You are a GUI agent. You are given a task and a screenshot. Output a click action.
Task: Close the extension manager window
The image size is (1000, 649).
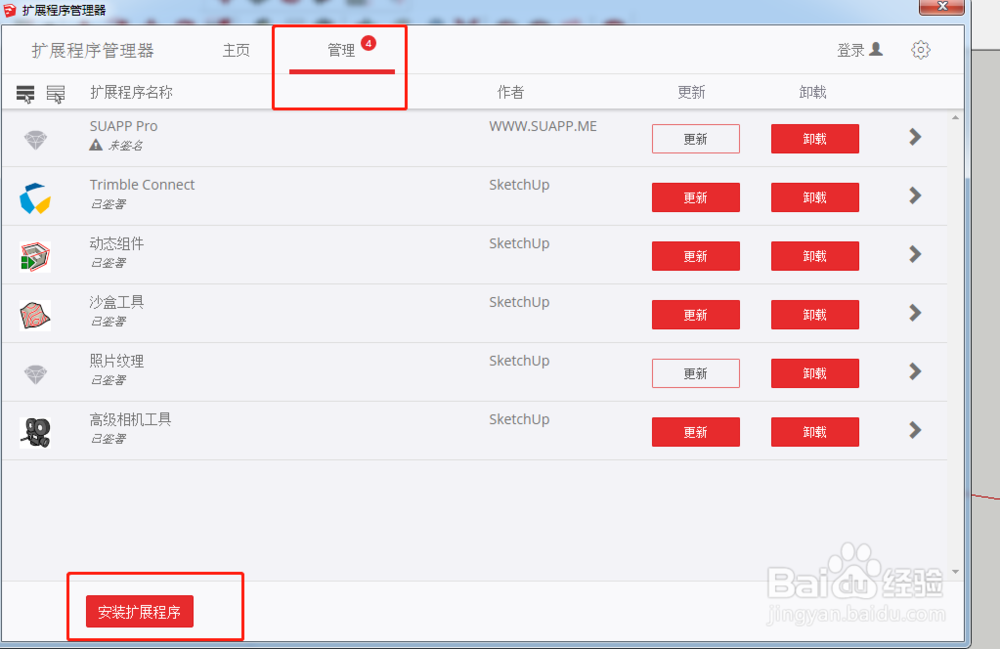coord(942,6)
